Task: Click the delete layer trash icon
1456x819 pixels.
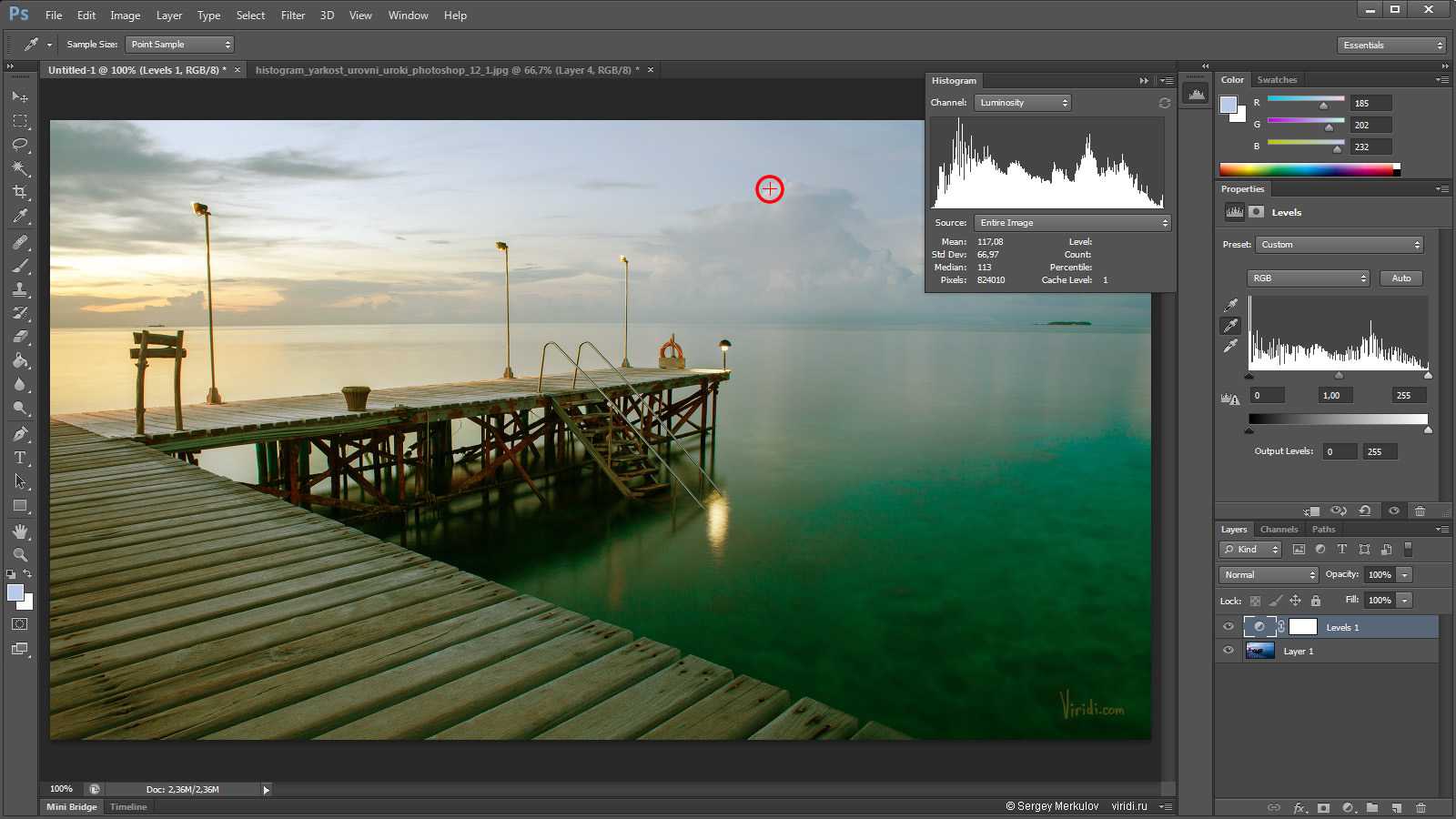Action: coord(1421,807)
